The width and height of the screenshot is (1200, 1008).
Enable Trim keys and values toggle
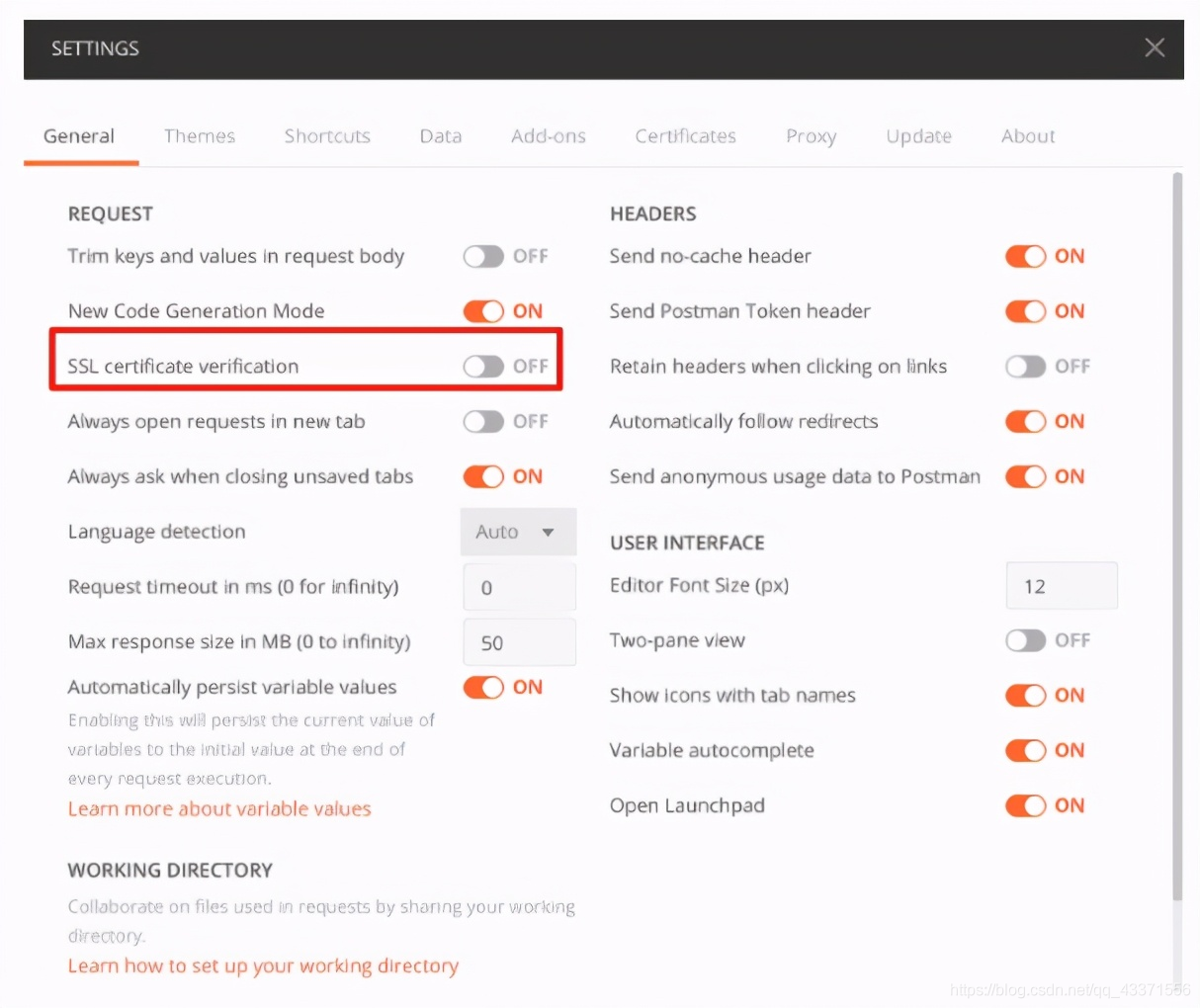[483, 257]
